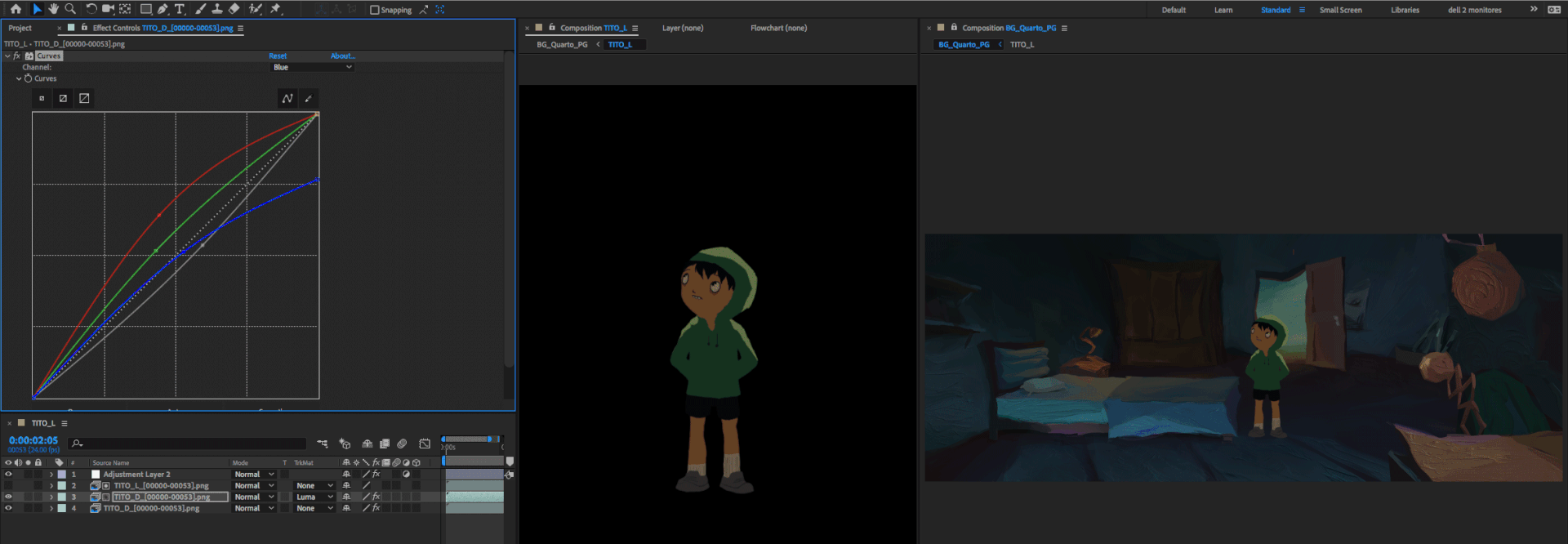Hide Adjustment Layer 2 with its eye icon
Screen dimensions: 1568x544
(8, 474)
